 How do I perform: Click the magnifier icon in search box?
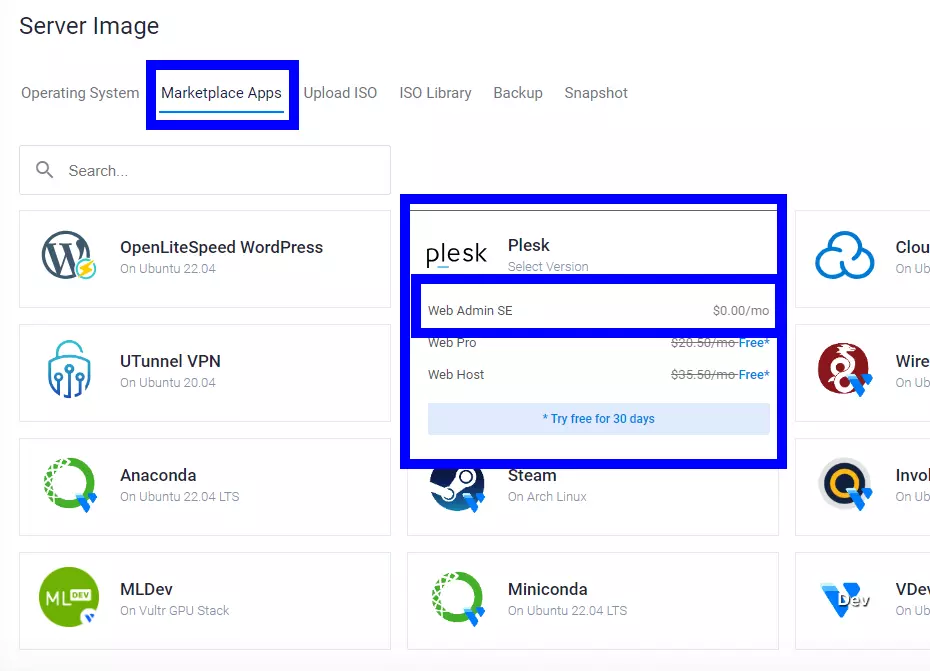pos(44,170)
